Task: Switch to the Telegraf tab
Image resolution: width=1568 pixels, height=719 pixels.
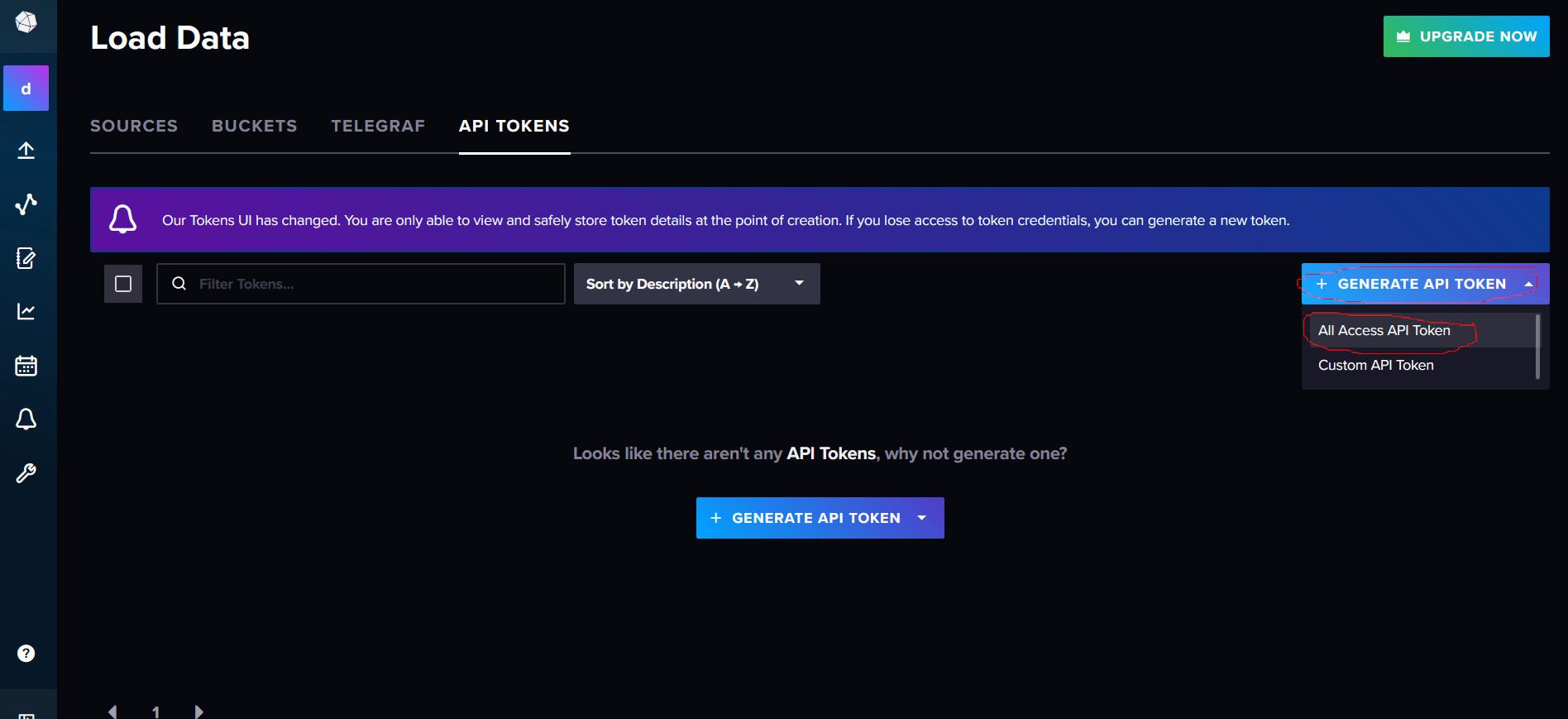Action: click(x=378, y=126)
